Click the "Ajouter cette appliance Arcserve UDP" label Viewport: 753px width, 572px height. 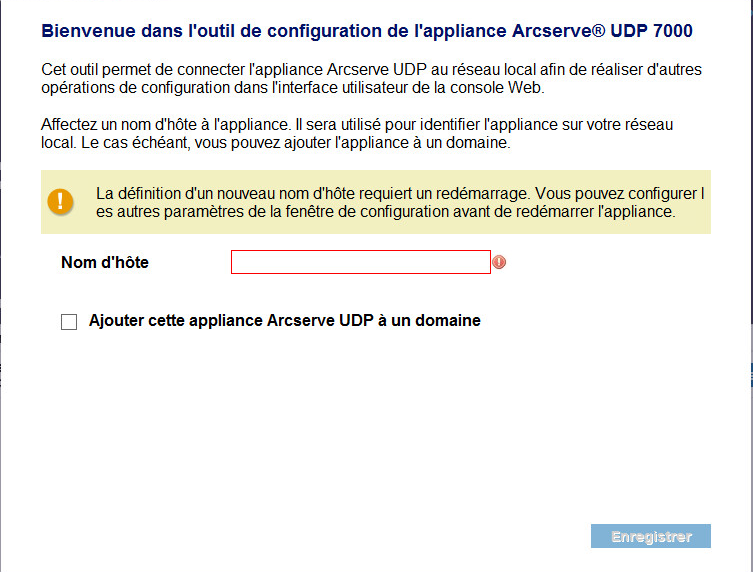231,321
